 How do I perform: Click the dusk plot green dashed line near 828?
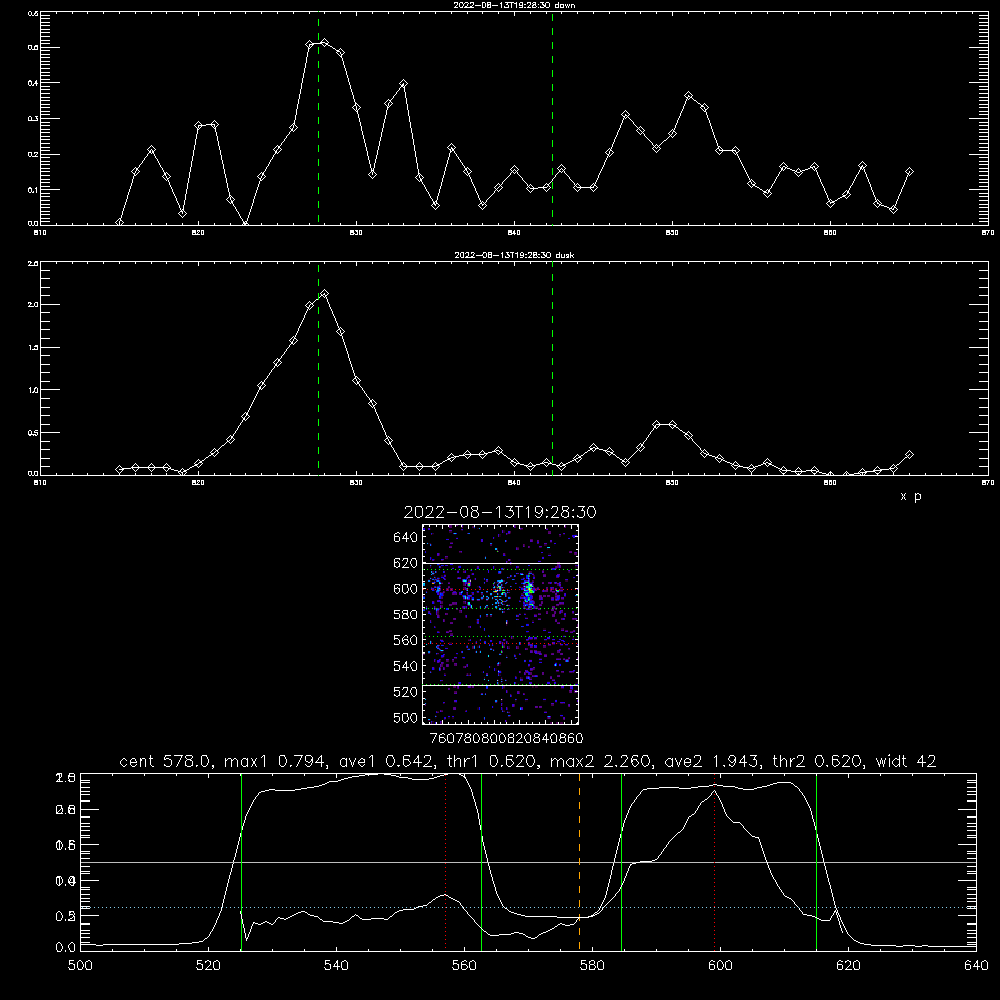tap(318, 368)
